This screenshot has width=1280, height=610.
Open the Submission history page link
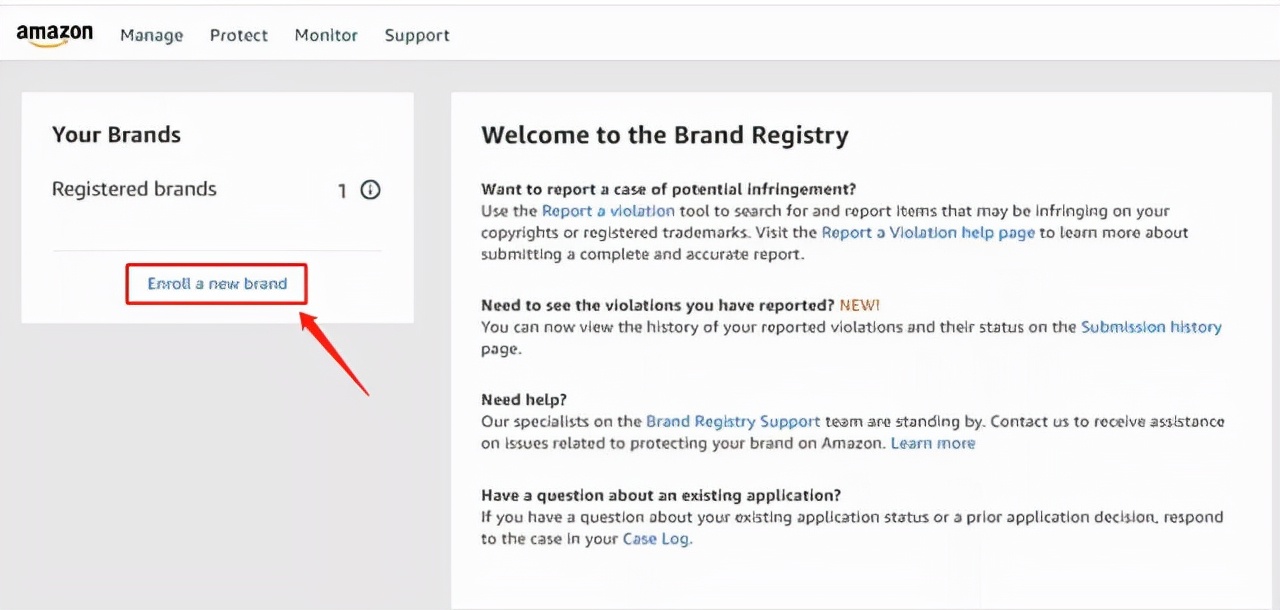click(x=1151, y=327)
